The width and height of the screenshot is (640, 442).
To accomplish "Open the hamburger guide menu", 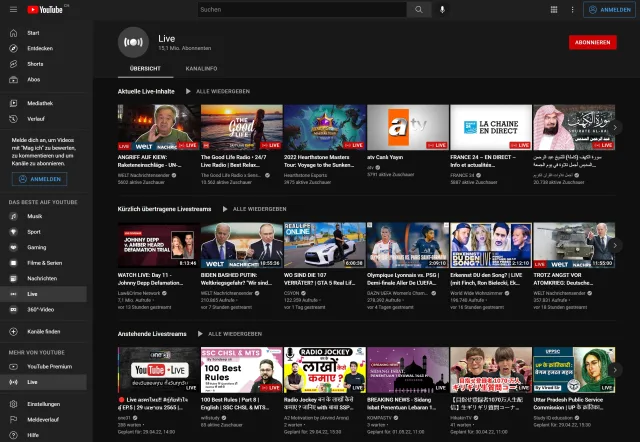I will 12,10.
